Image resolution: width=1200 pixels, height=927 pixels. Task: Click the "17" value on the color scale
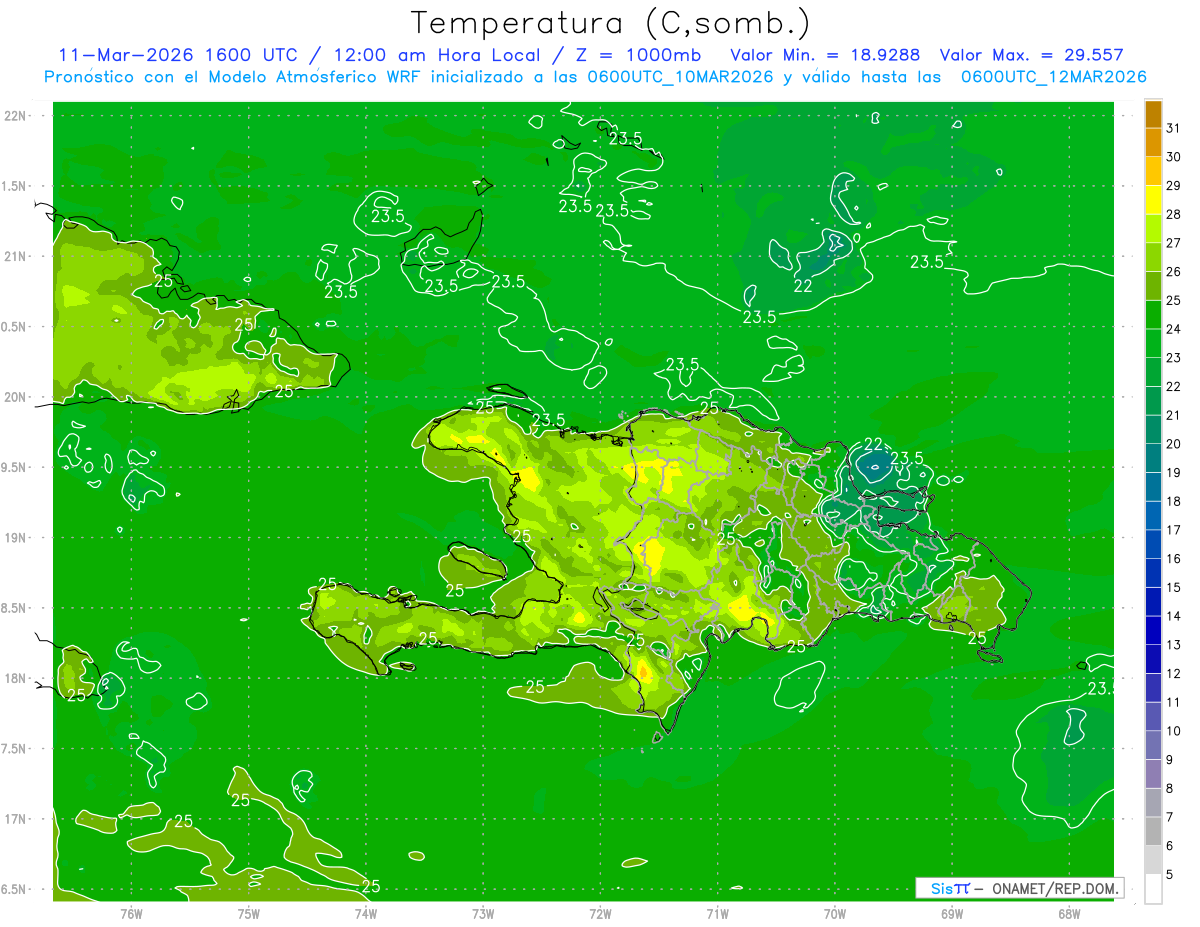tap(1174, 530)
